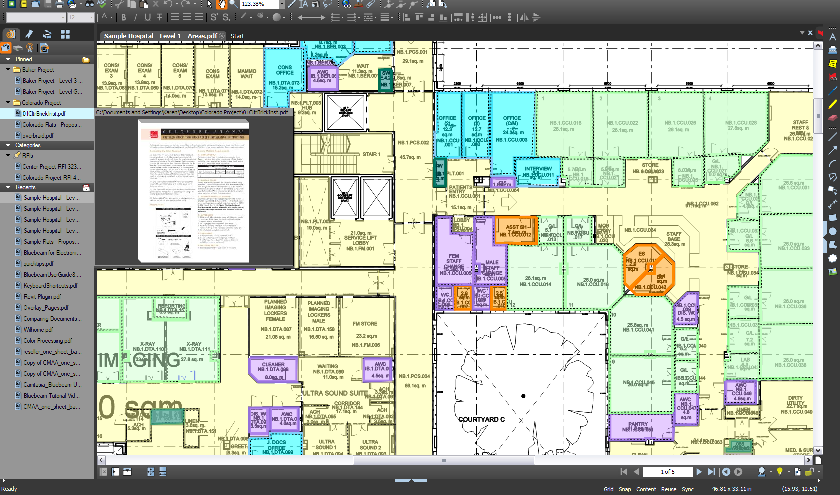
Task: Select the Typewriter tool in right toolbar
Action: pyautogui.click(x=832, y=50)
